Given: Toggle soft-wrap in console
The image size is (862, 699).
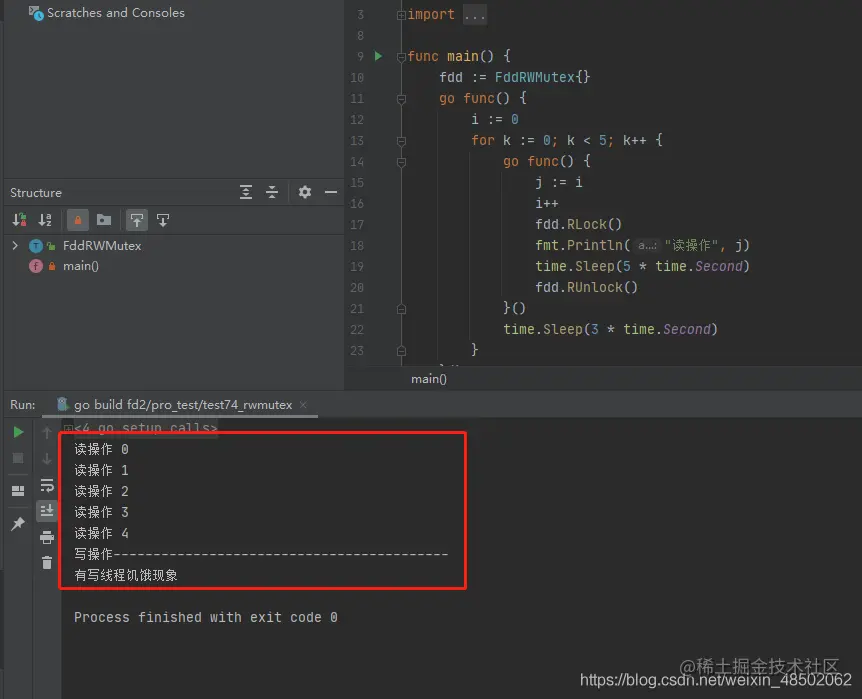Looking at the screenshot, I should pyautogui.click(x=47, y=485).
